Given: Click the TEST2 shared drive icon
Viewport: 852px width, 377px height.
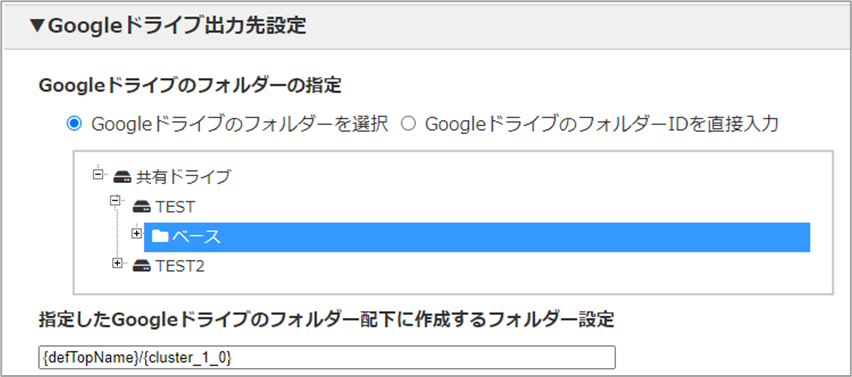Looking at the screenshot, I should point(142,266).
